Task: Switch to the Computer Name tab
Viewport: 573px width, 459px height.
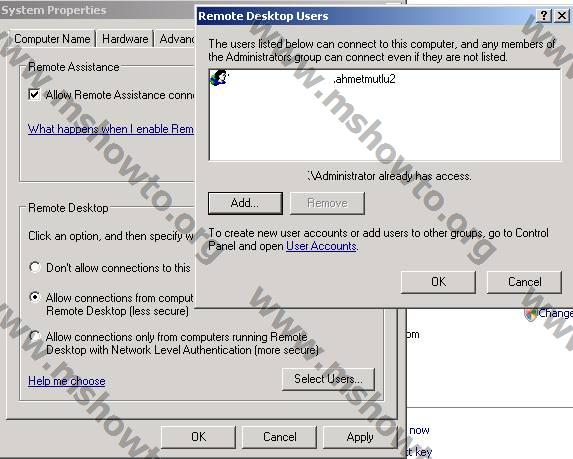Action: pos(52,39)
